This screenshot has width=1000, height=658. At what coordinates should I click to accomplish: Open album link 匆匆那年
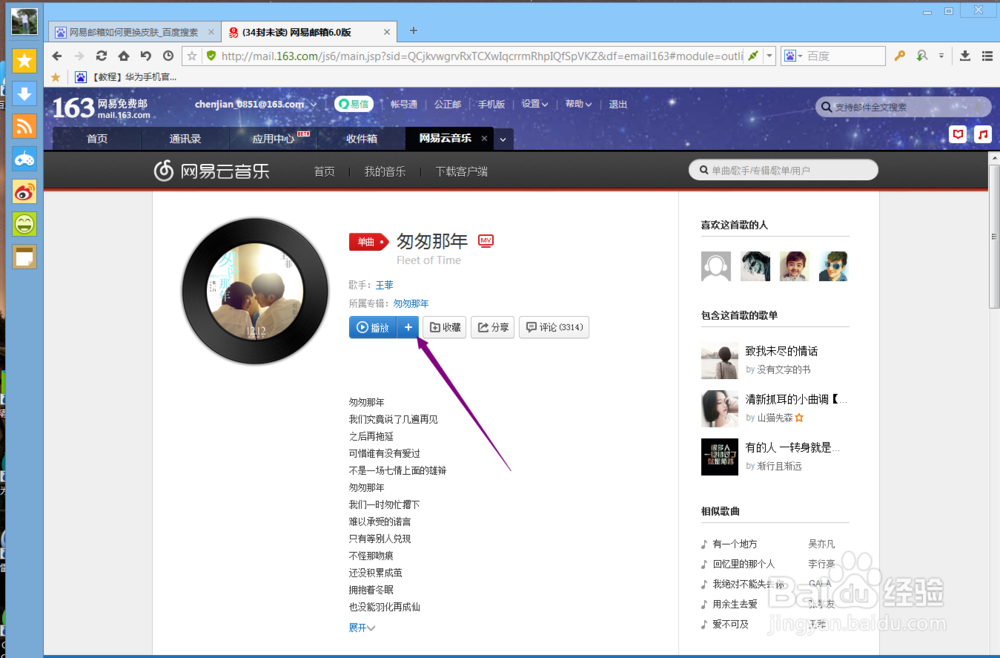click(411, 303)
